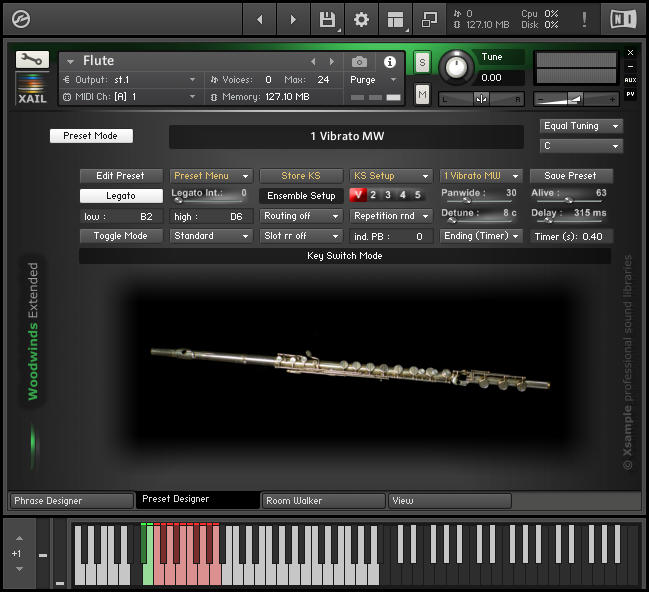Viewport: 649px width, 592px height.
Task: Open the Slot rr off dropdown
Action: point(301,236)
